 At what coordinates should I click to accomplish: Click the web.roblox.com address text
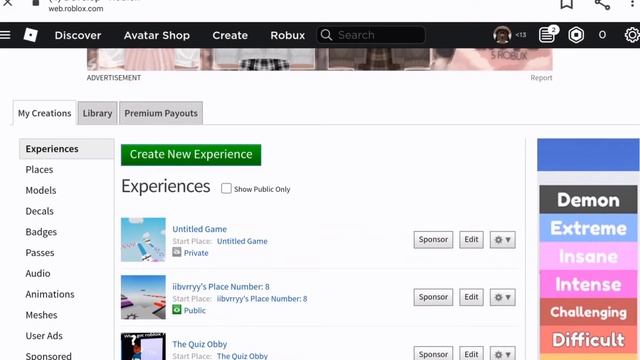[76, 8]
